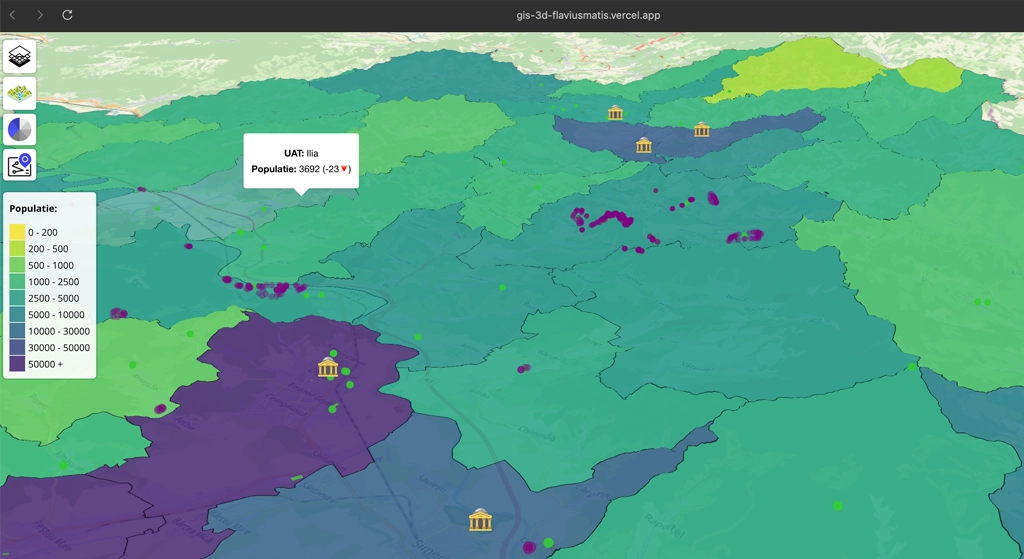Reload the page with the refresh icon
This screenshot has width=1024, height=559.
67,15
